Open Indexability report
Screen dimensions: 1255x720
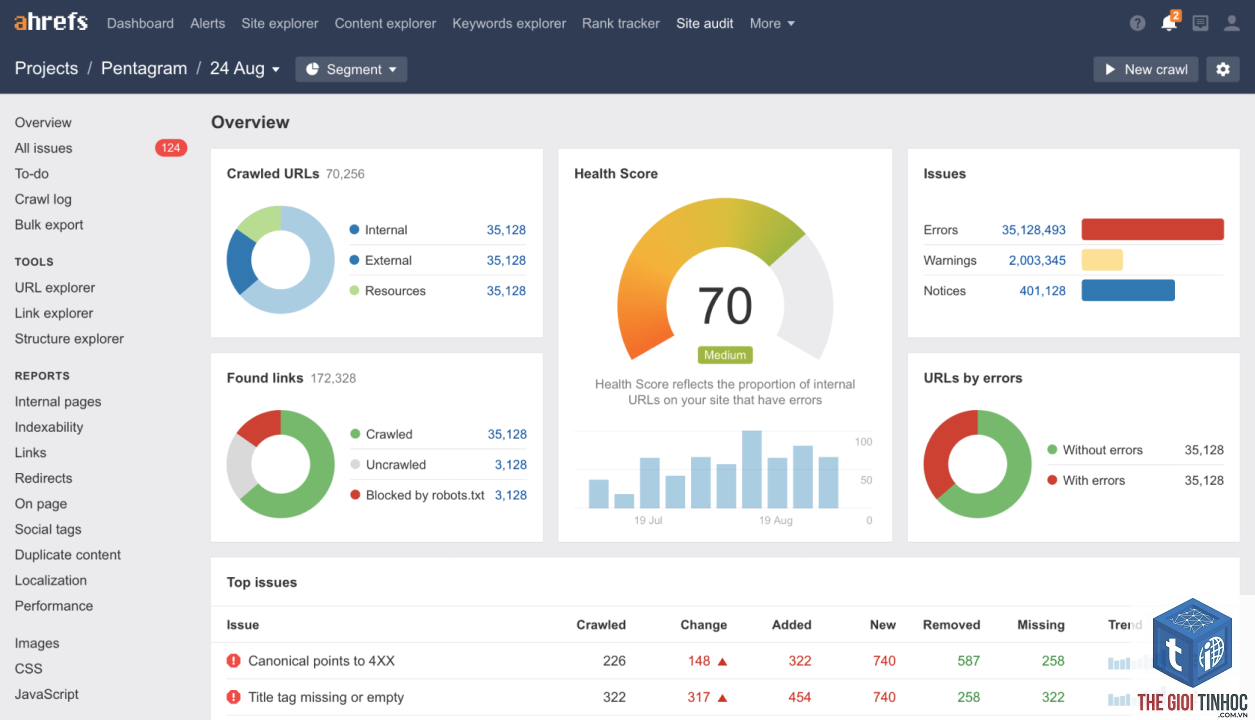[x=49, y=427]
